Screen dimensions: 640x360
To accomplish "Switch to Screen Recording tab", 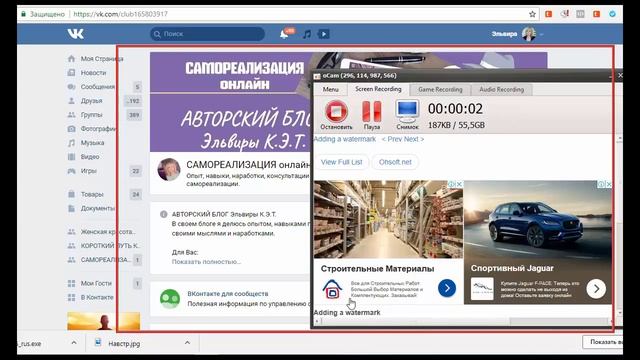I will (378, 89).
